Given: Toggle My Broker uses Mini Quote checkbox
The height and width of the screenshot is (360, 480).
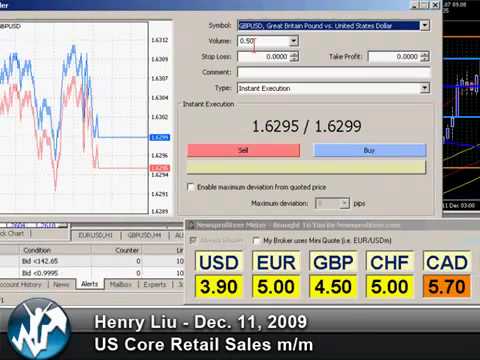Looking at the screenshot, I should click(256, 240).
